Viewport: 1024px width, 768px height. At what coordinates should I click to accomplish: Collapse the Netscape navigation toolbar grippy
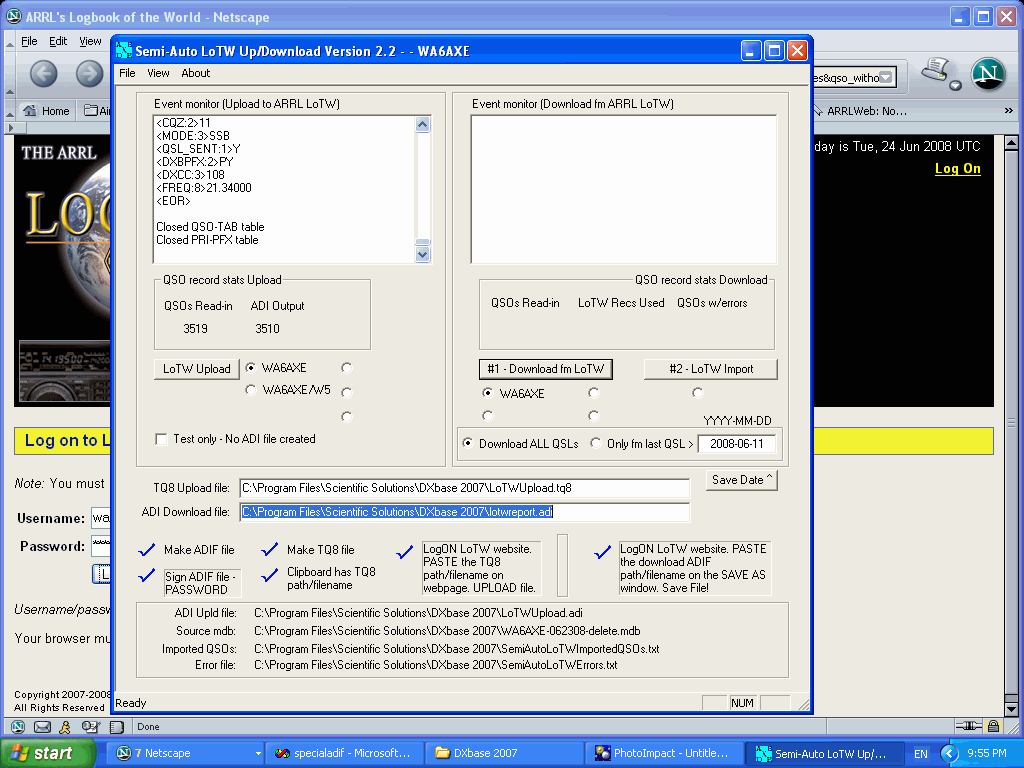10,73
